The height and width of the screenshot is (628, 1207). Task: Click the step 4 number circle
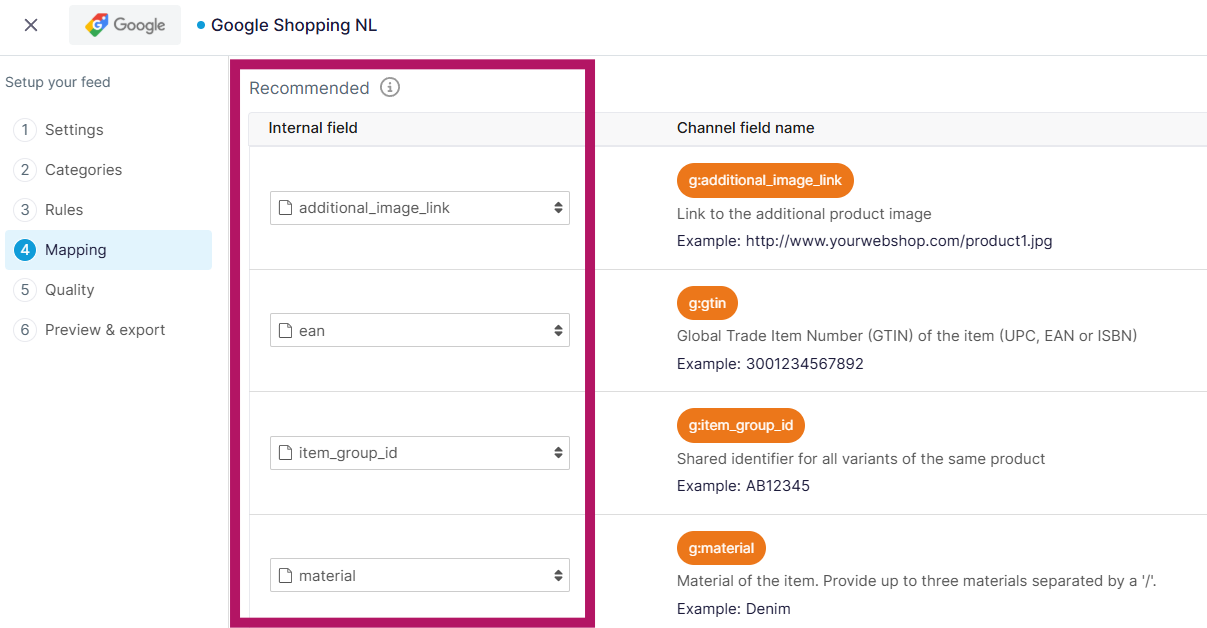click(x=25, y=250)
